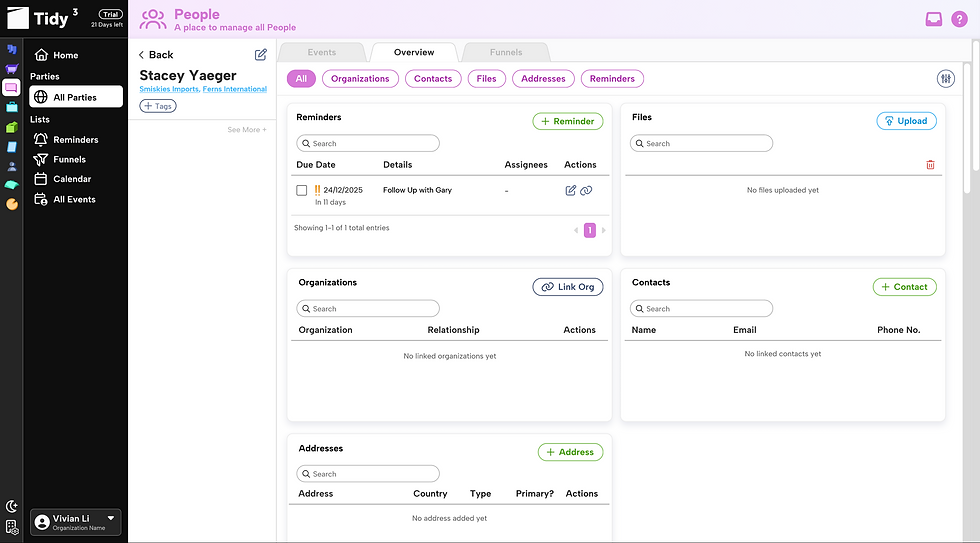
Task: Edit Stacey Yaeger's profile with pencil icon
Action: coord(261,54)
